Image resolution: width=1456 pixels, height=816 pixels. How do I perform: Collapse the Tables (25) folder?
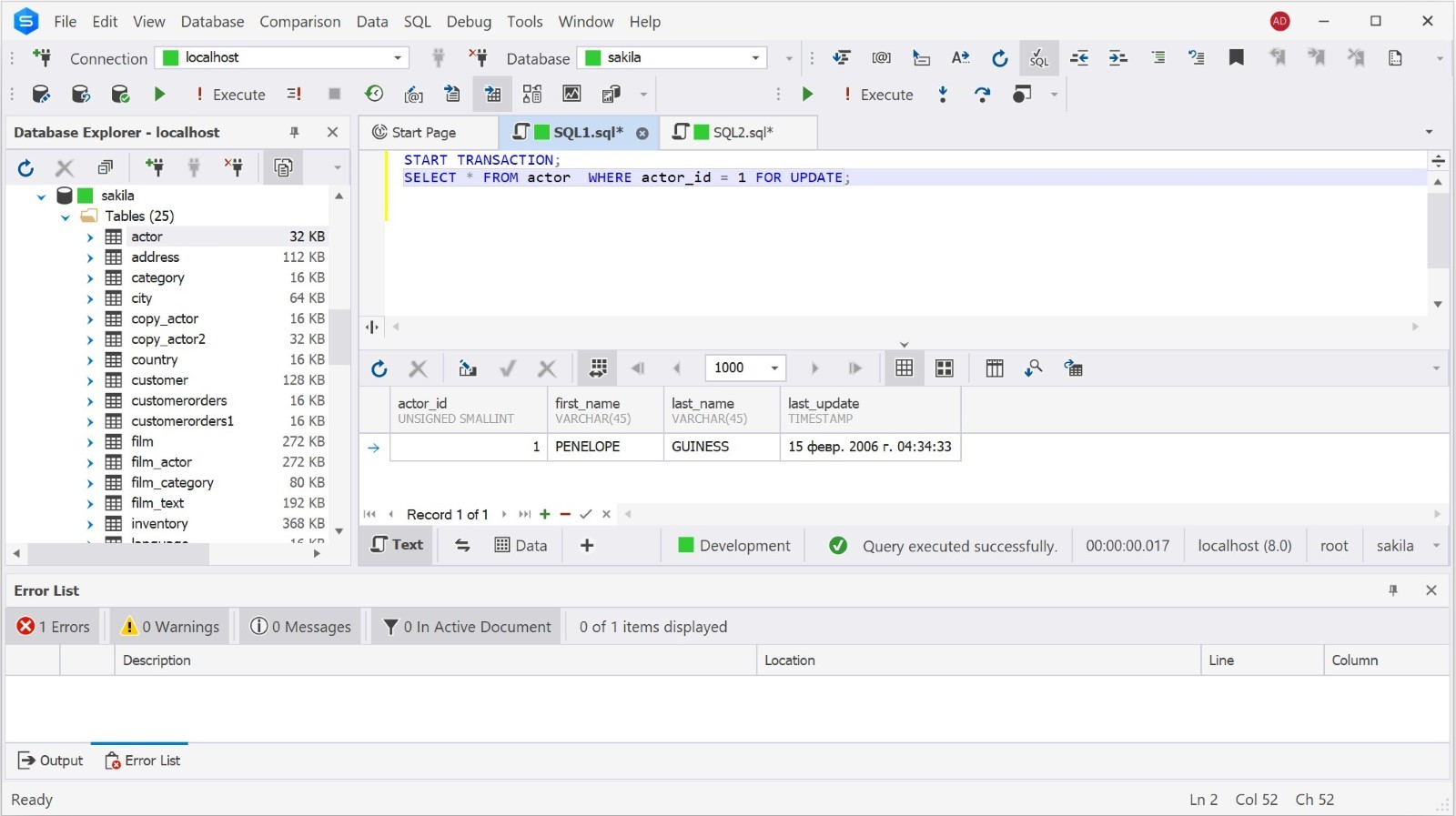click(x=65, y=217)
